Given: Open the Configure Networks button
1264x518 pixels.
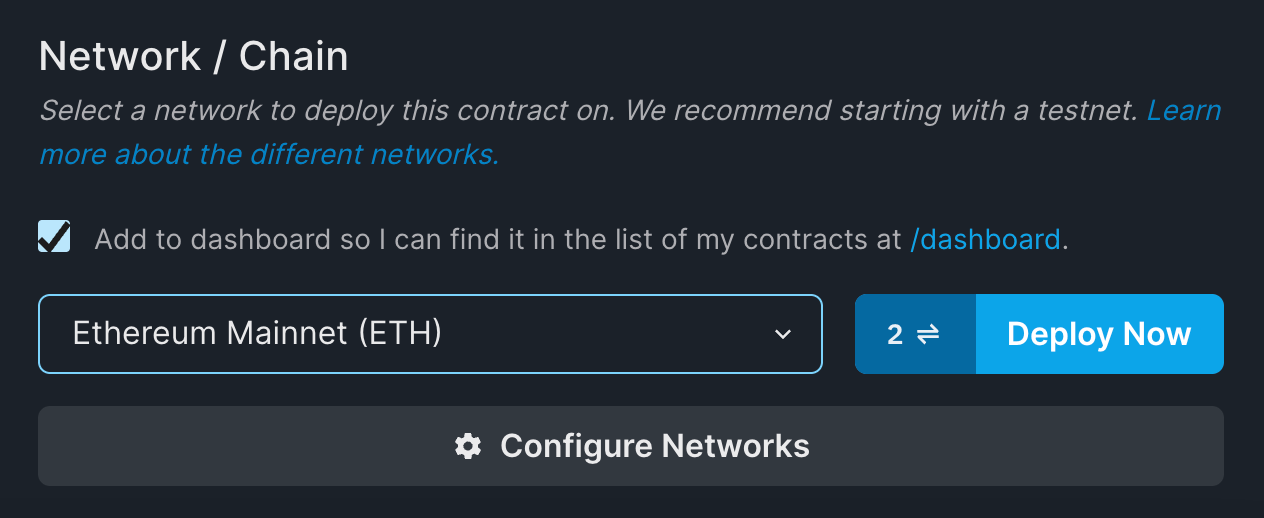Looking at the screenshot, I should 631,446.
